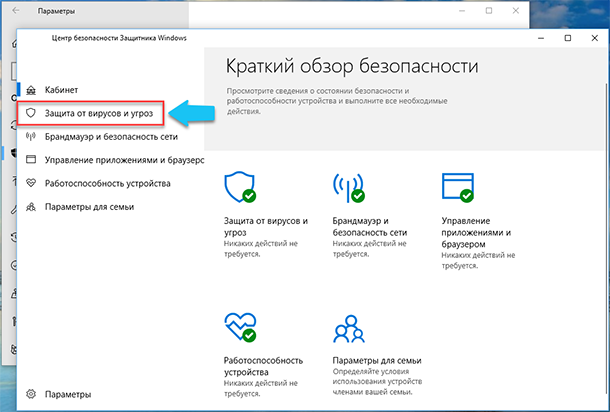This screenshot has width=610, height=412.
Task: Click the gear icon beside Параметры
Action: [x=31, y=394]
